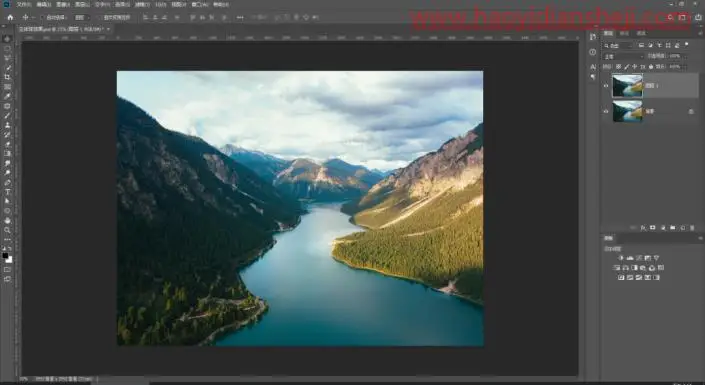705x385 pixels.
Task: Hide the top layer with its eye icon
Action: pos(606,85)
